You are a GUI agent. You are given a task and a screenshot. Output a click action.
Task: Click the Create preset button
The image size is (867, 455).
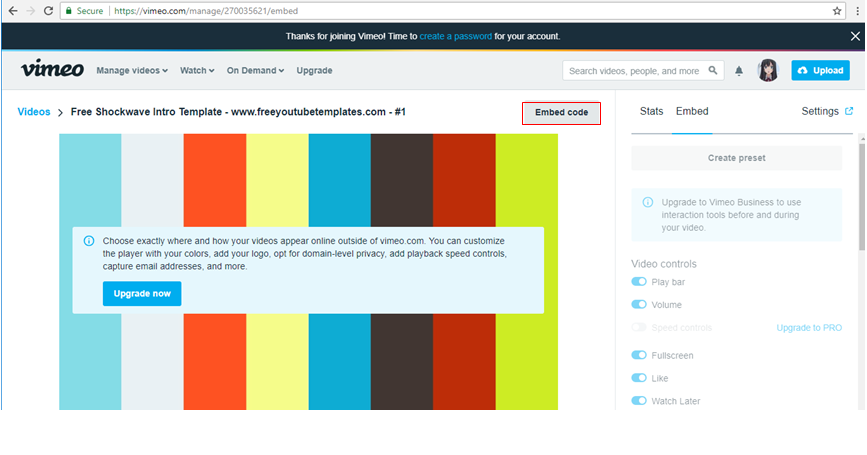tap(737, 158)
